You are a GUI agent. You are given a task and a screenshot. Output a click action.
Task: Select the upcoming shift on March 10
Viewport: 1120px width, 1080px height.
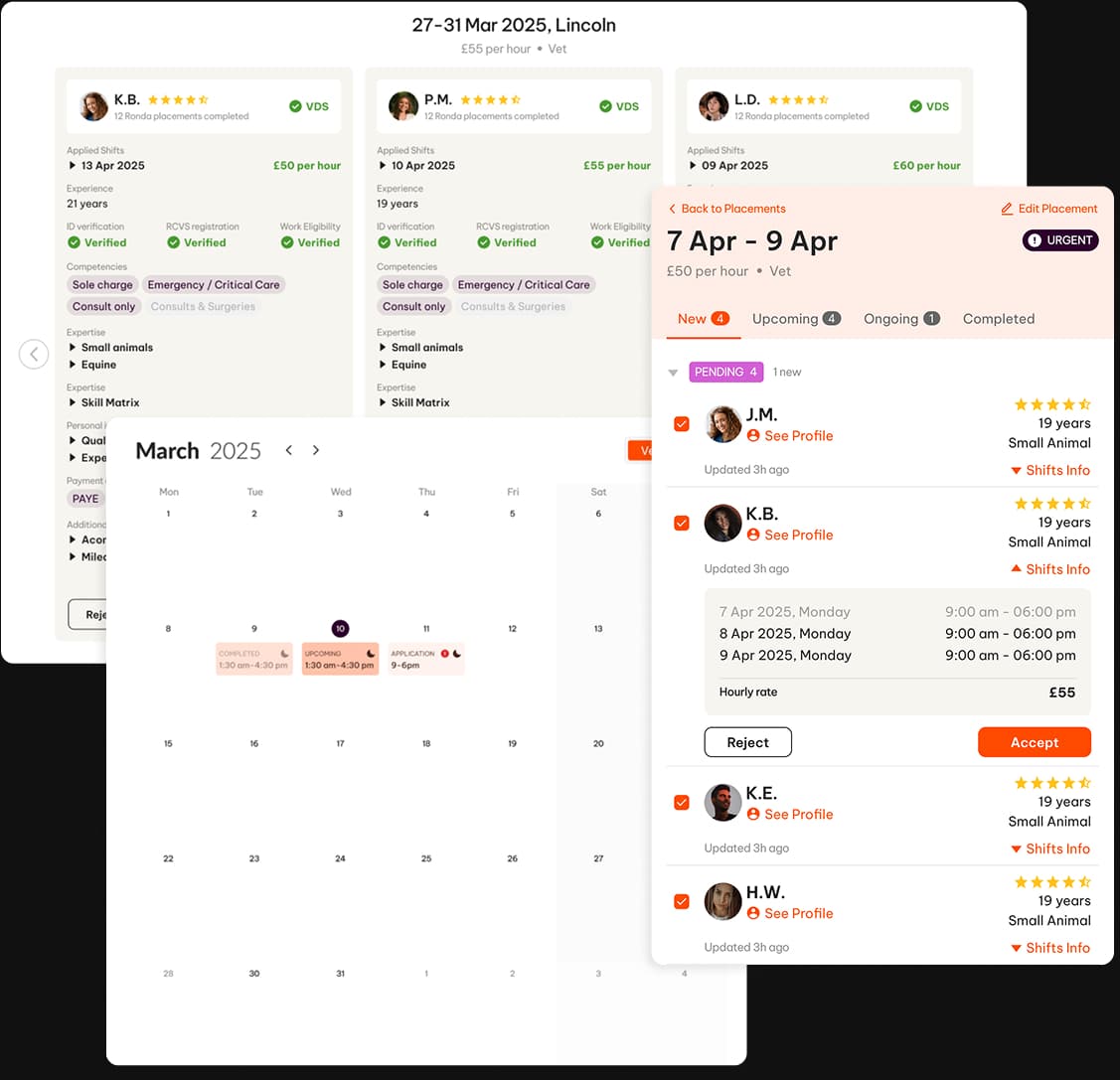[x=340, y=660]
